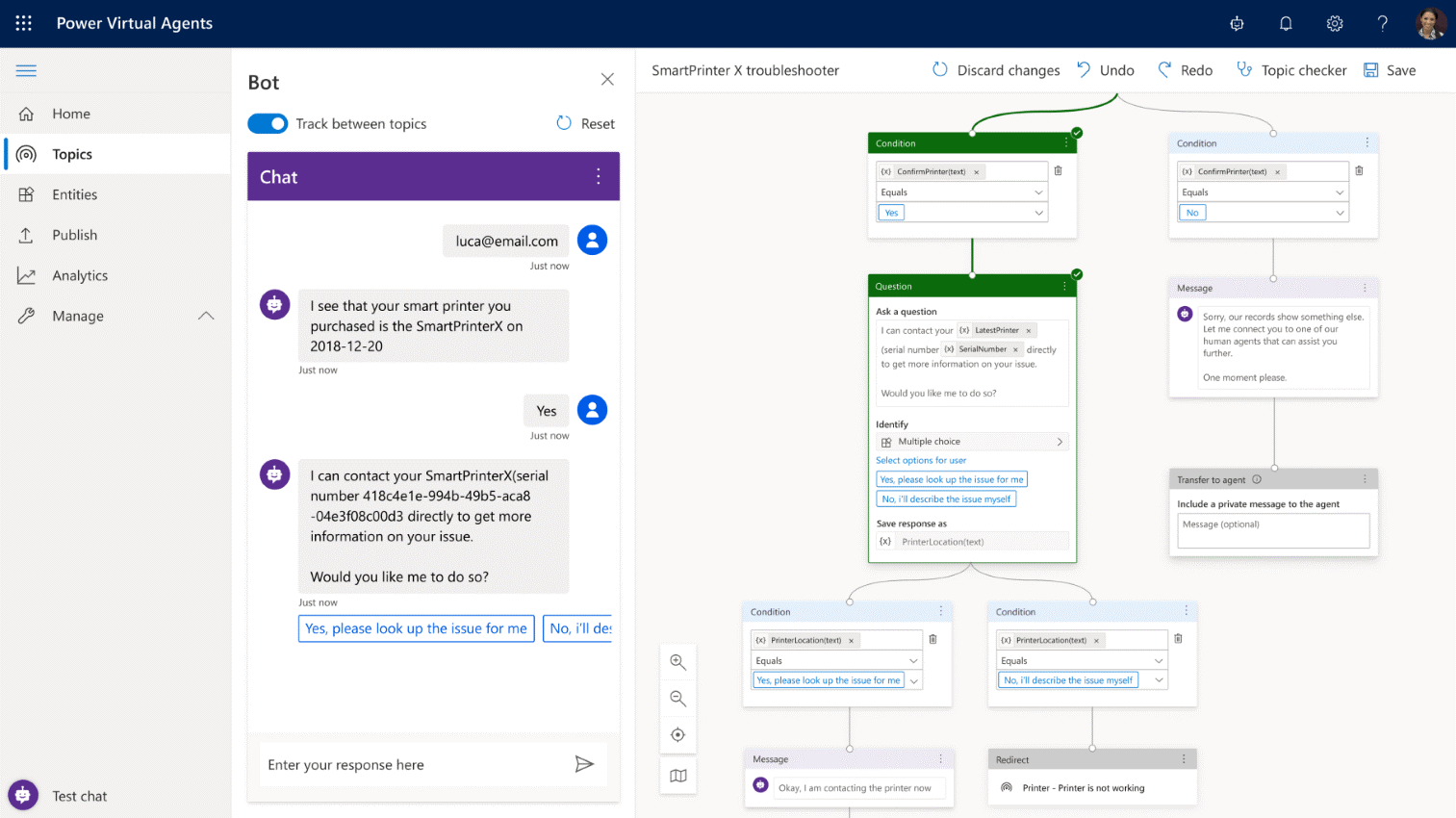1456x818 pixels.
Task: Send the chat message with the send icon
Action: [x=585, y=763]
